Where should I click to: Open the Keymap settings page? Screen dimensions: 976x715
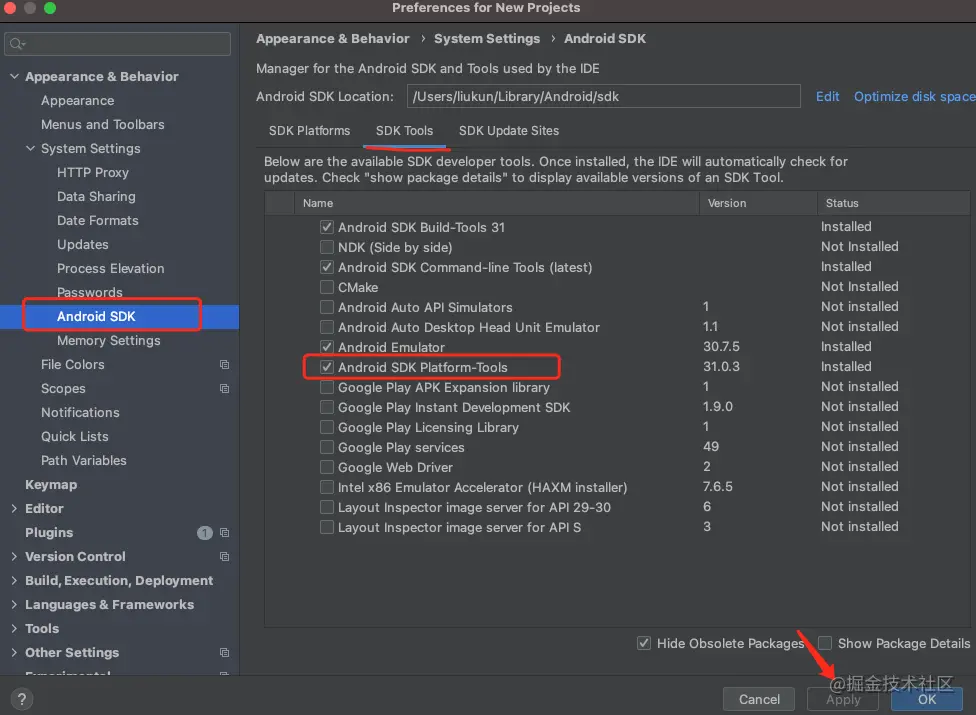pyautogui.click(x=51, y=485)
